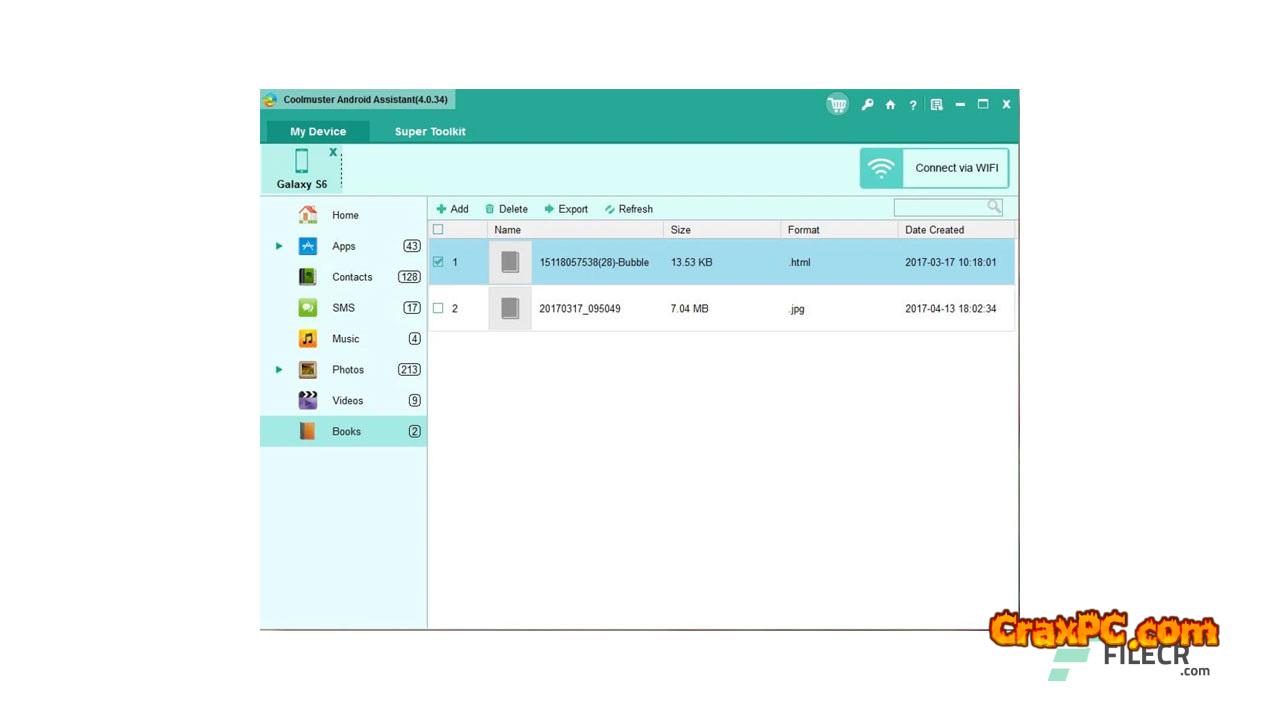Expand the Apps tree arrow
This screenshot has height=720, width=1280.
coord(279,246)
